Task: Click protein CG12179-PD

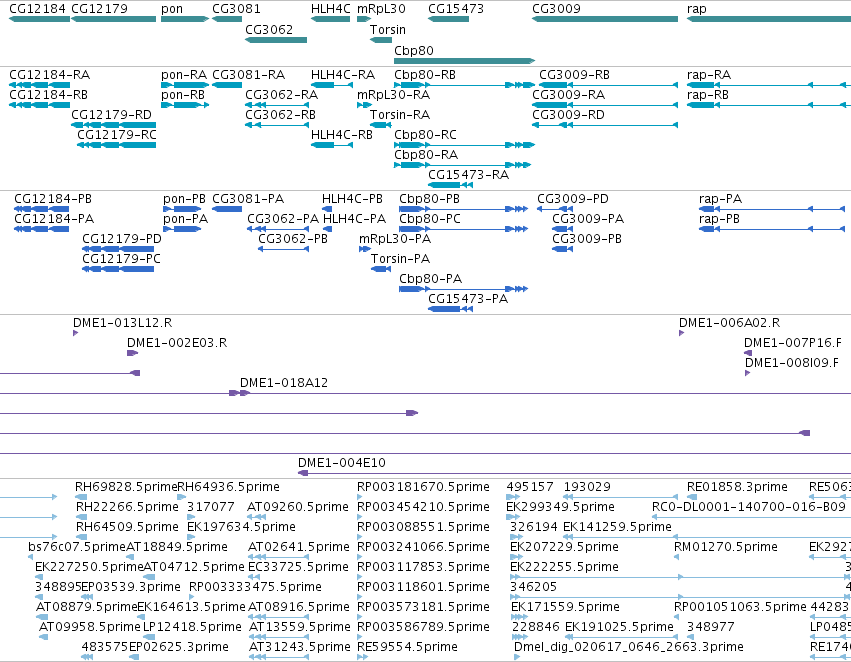Action: point(118,249)
